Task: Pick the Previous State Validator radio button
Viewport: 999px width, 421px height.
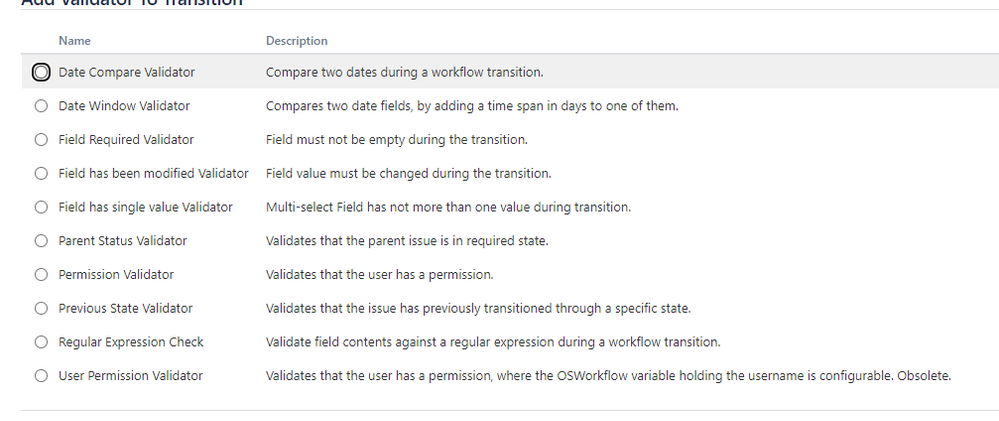Action: [41, 308]
